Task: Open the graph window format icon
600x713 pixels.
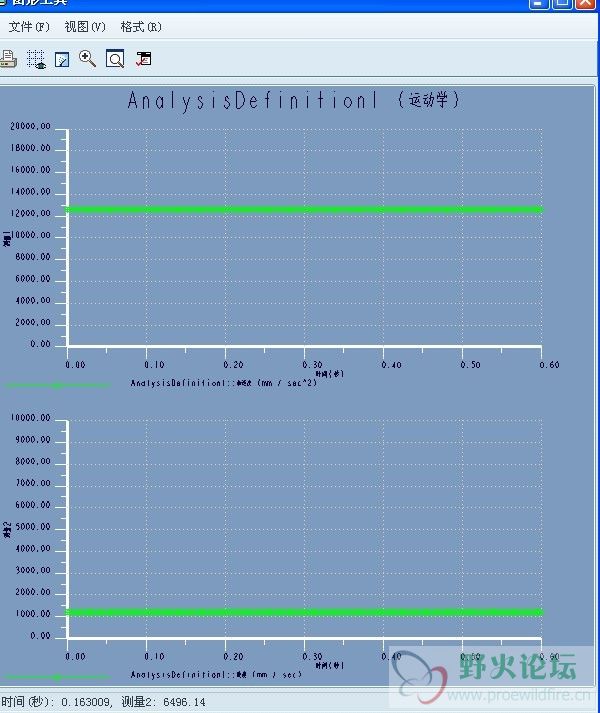Action: [62, 60]
